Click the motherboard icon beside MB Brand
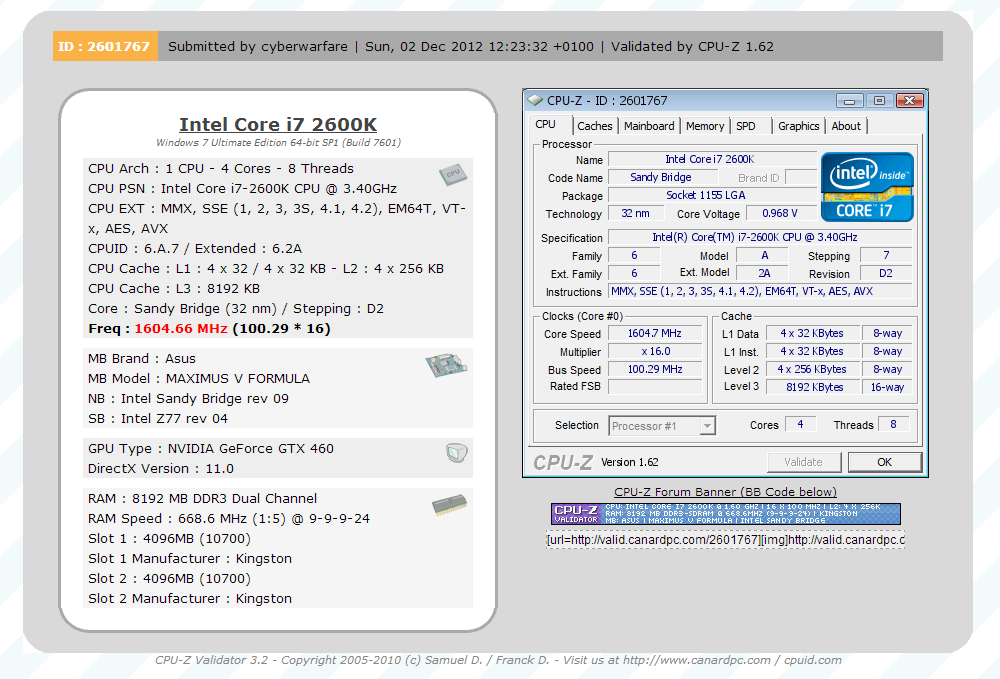 pyautogui.click(x=446, y=365)
